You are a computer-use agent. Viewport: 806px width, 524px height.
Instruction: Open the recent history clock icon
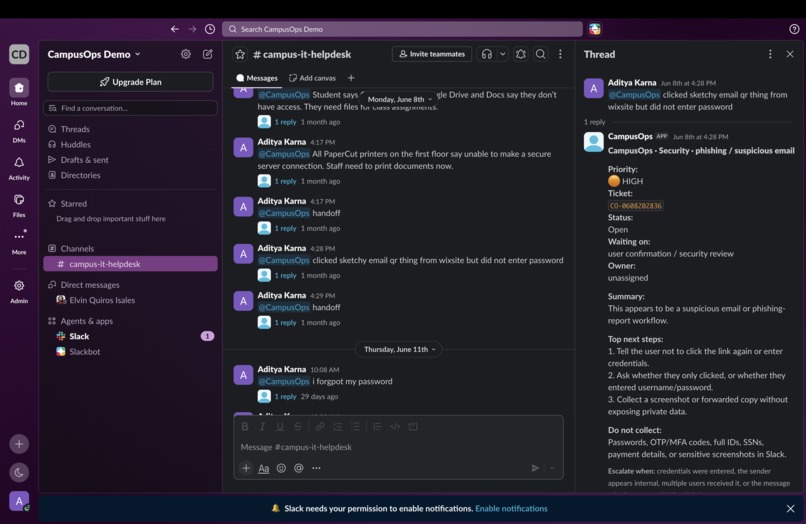(x=210, y=29)
